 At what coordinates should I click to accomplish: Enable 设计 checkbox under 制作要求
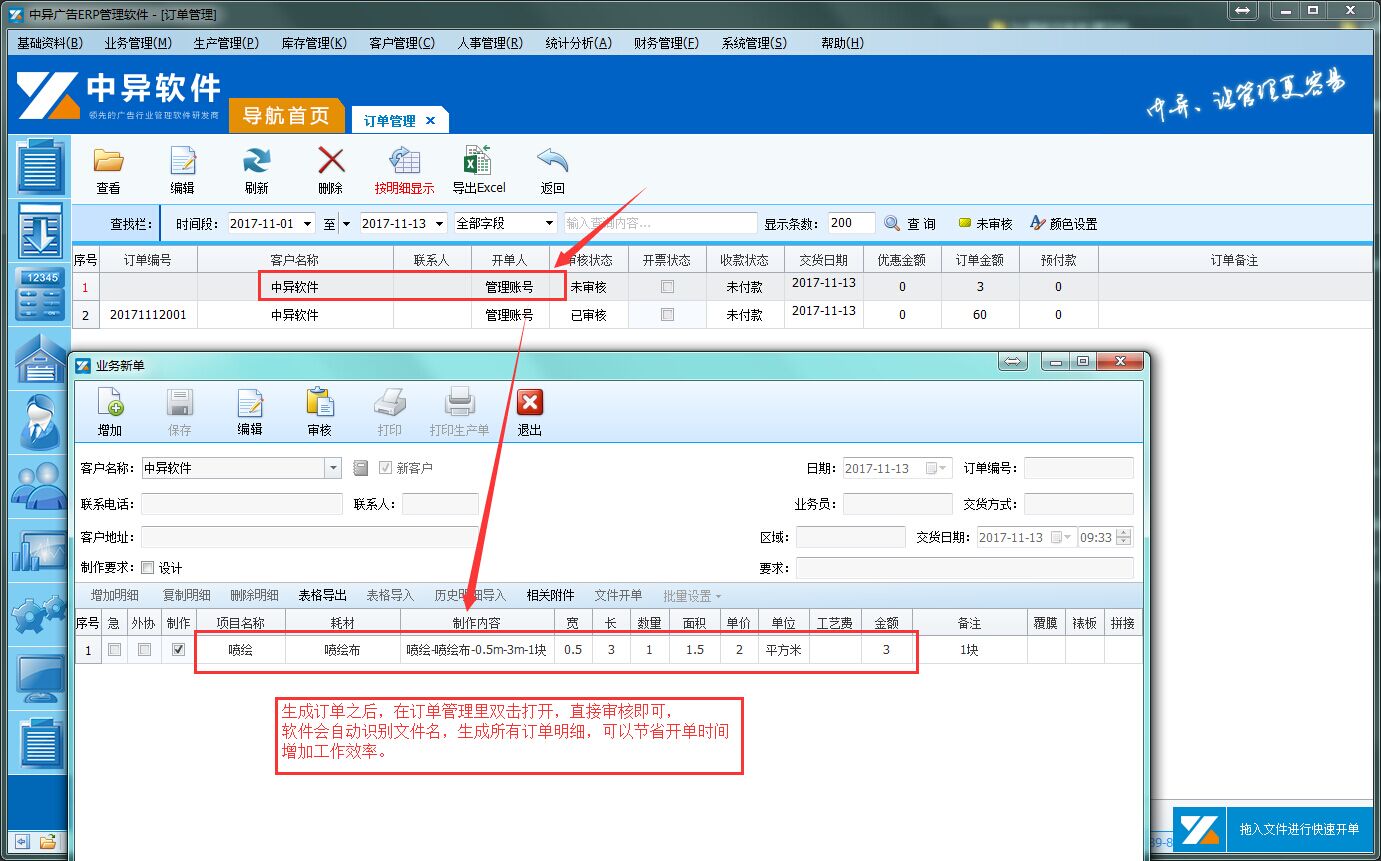tap(148, 568)
